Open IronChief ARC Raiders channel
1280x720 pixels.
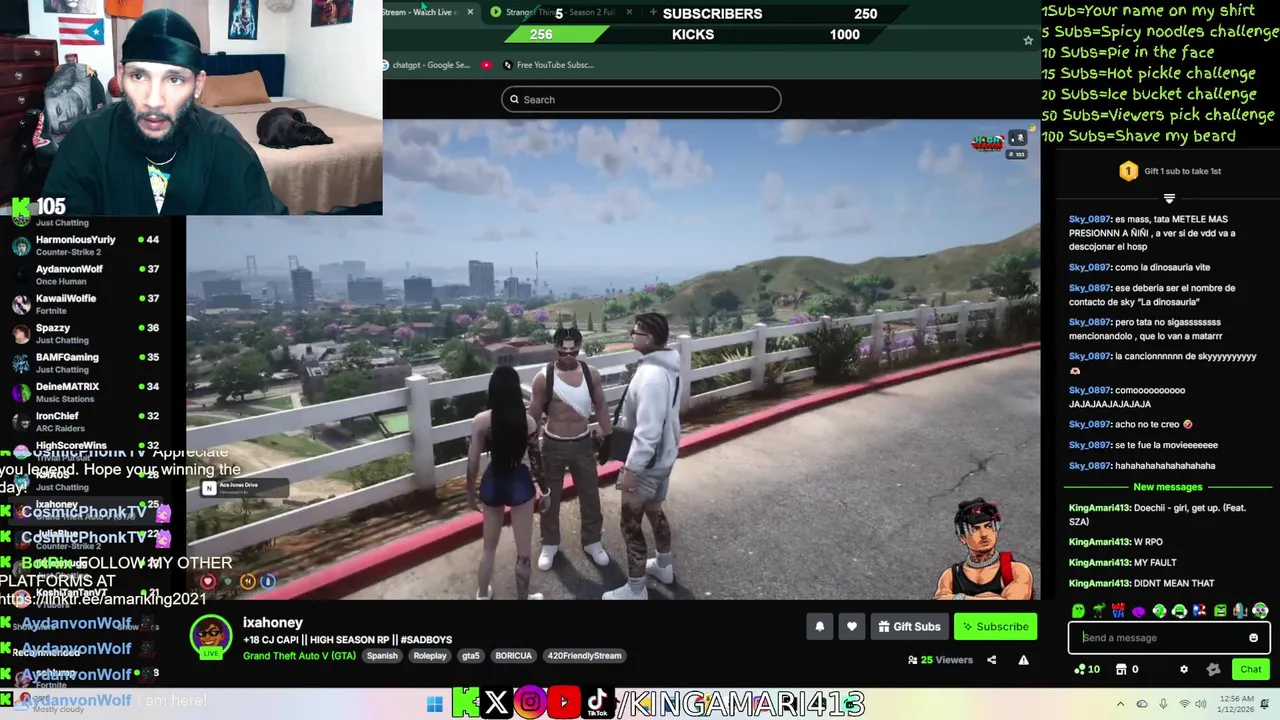pos(85,421)
